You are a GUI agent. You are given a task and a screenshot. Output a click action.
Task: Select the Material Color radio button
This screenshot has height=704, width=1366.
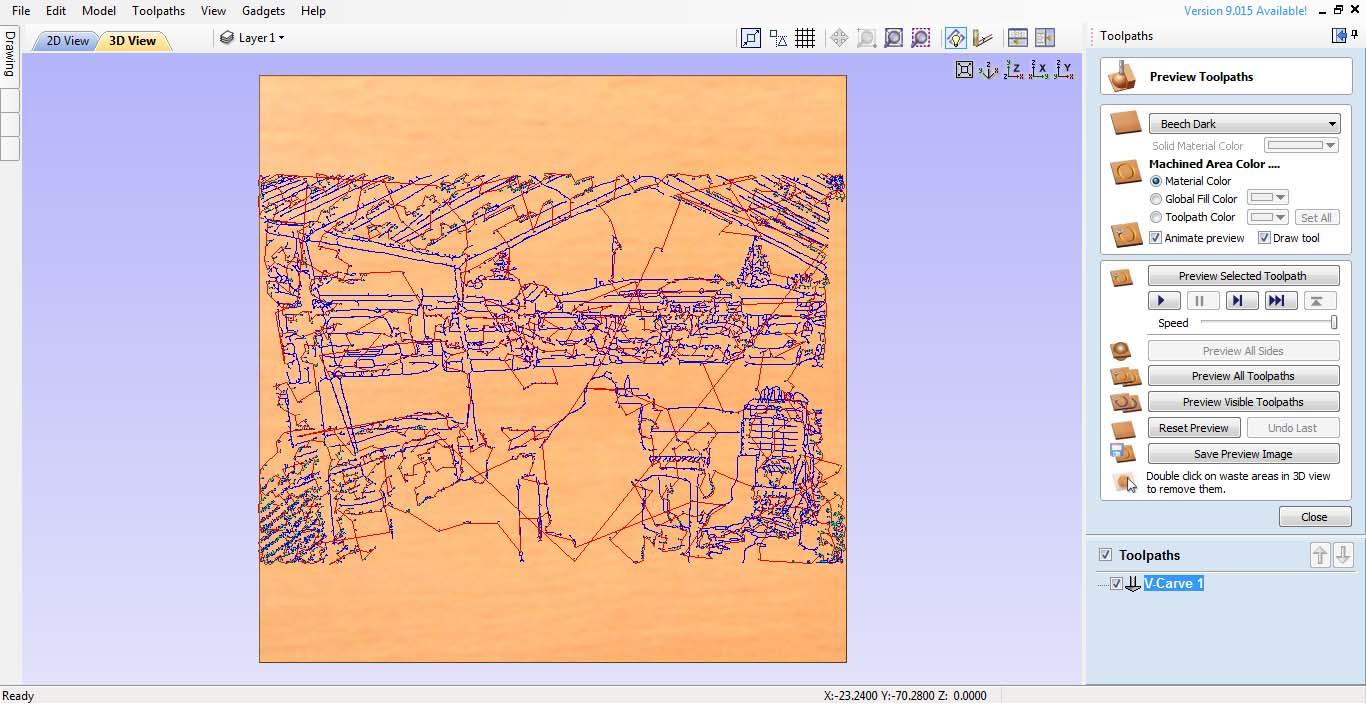coord(1156,181)
